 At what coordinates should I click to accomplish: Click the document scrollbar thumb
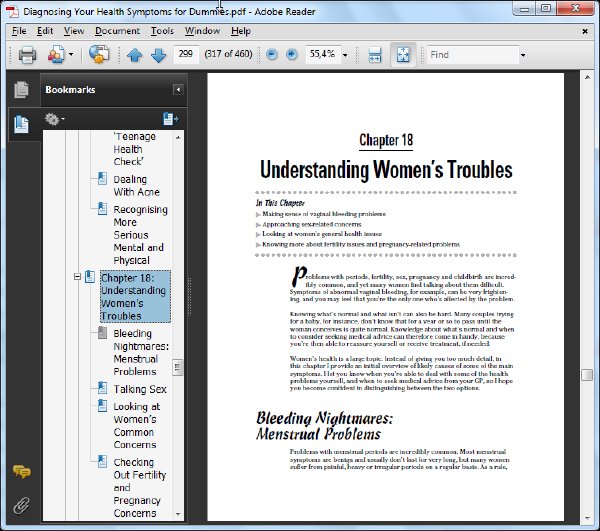pos(587,375)
